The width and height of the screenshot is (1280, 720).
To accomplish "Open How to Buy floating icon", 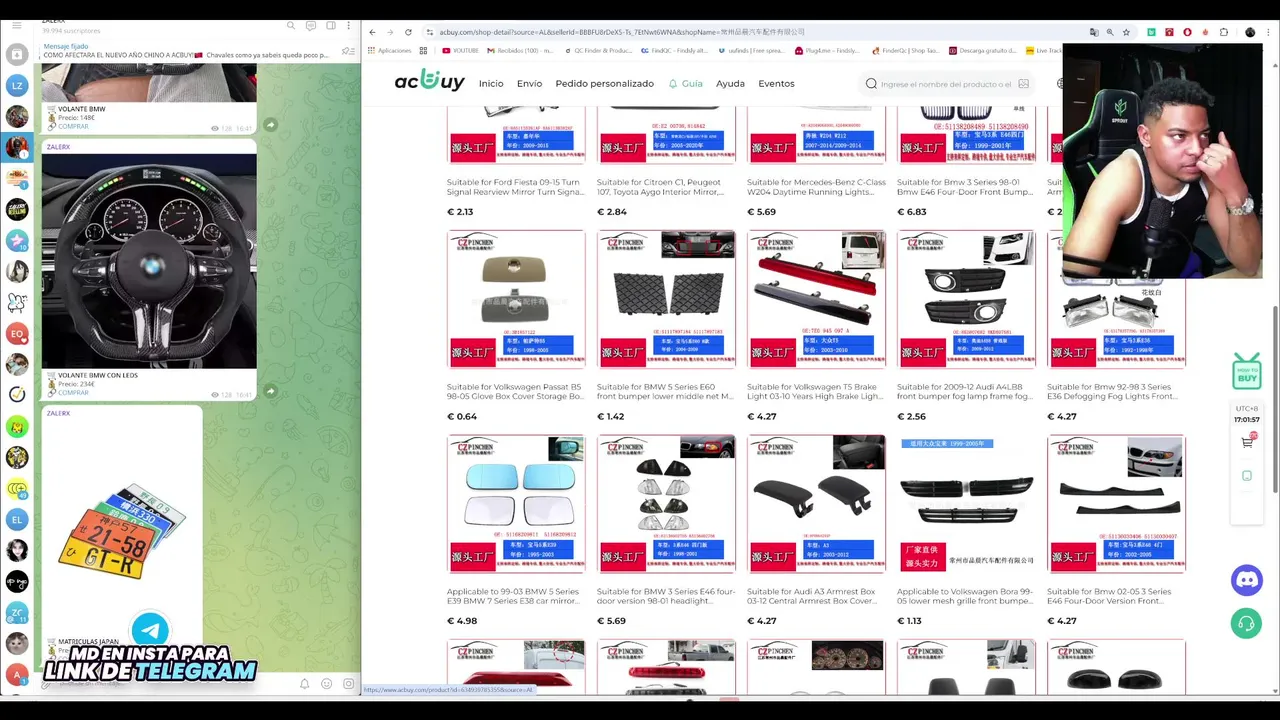I will point(1247,370).
